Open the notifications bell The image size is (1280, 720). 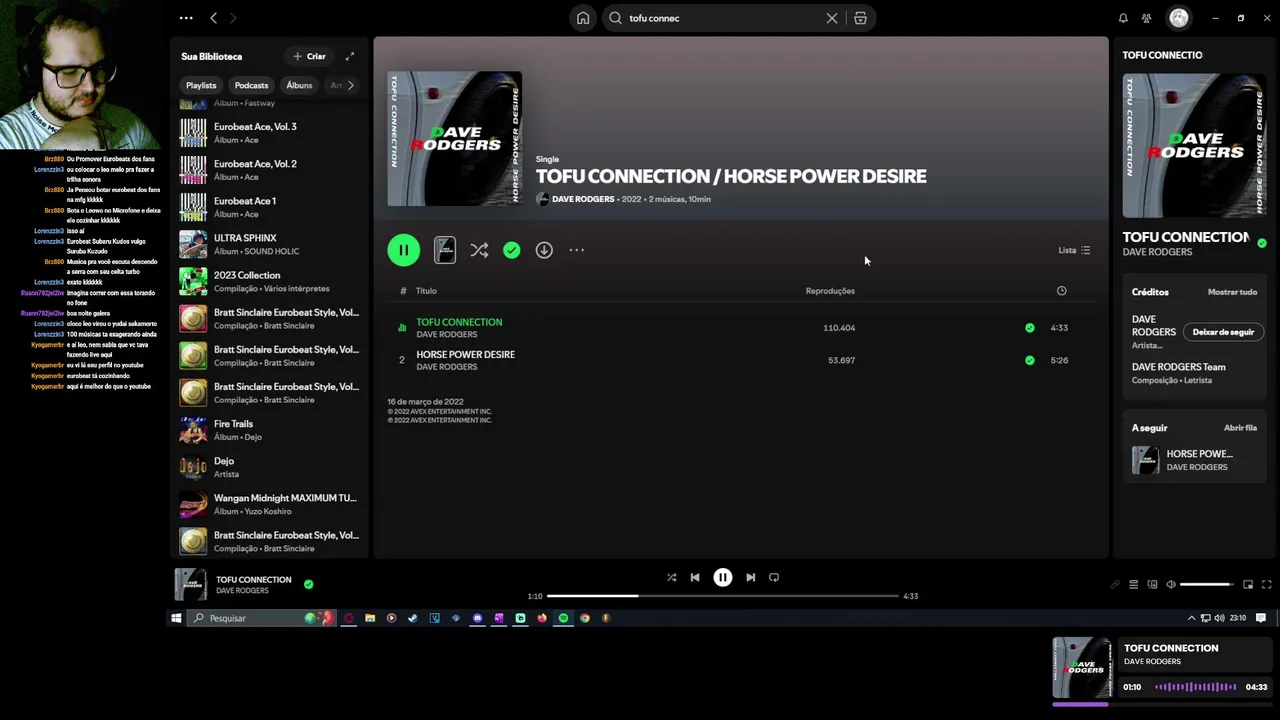tap(1123, 18)
